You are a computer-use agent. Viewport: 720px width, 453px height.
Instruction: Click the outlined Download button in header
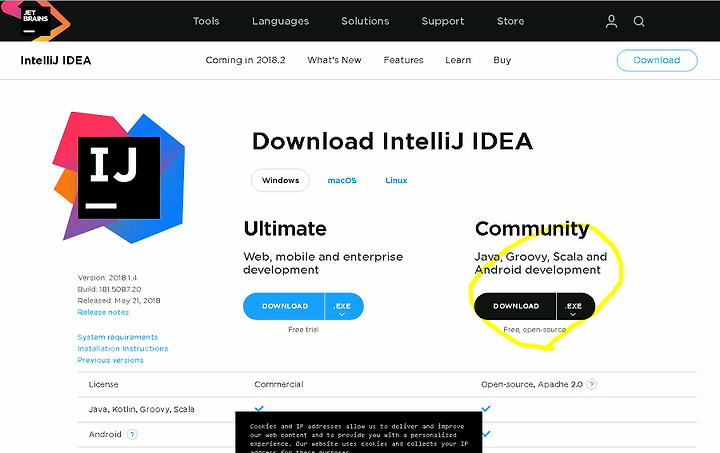tap(657, 60)
